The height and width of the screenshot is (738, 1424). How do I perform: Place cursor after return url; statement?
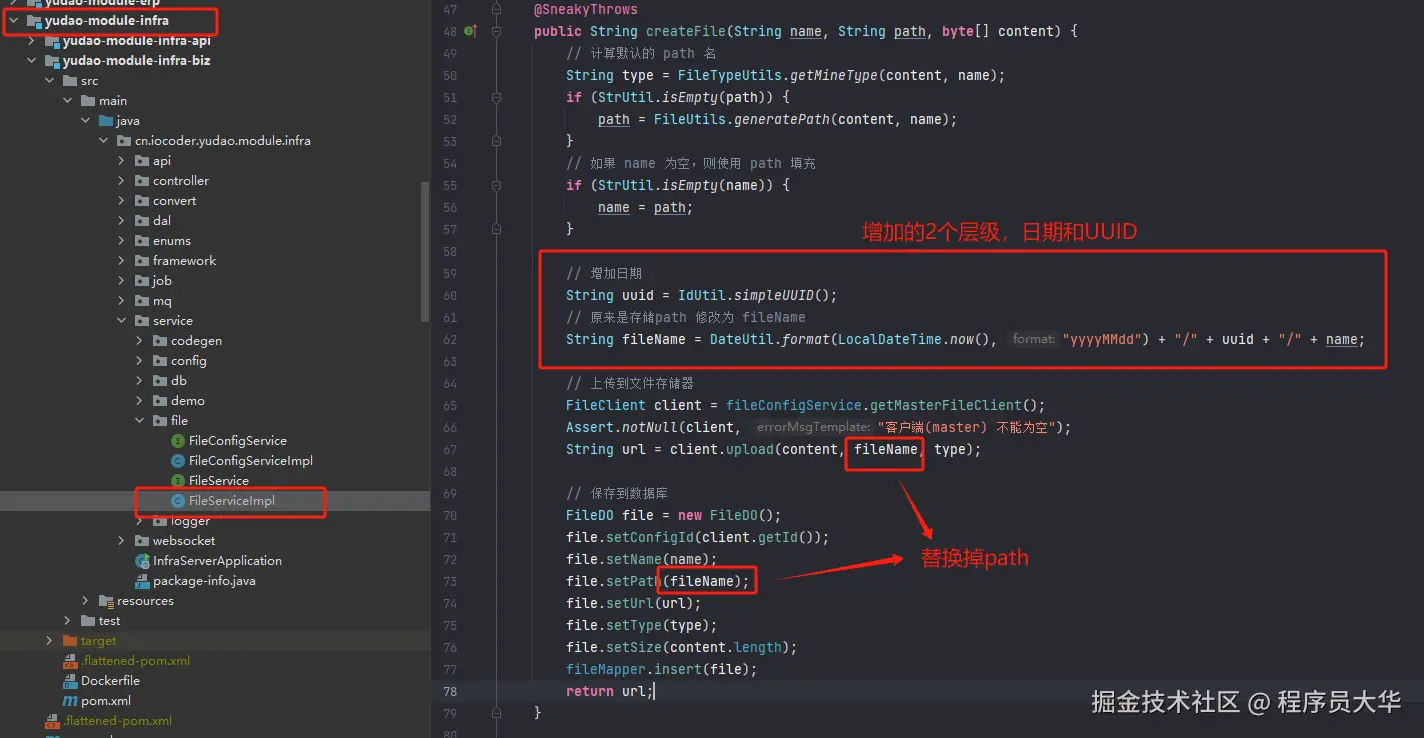coord(654,691)
